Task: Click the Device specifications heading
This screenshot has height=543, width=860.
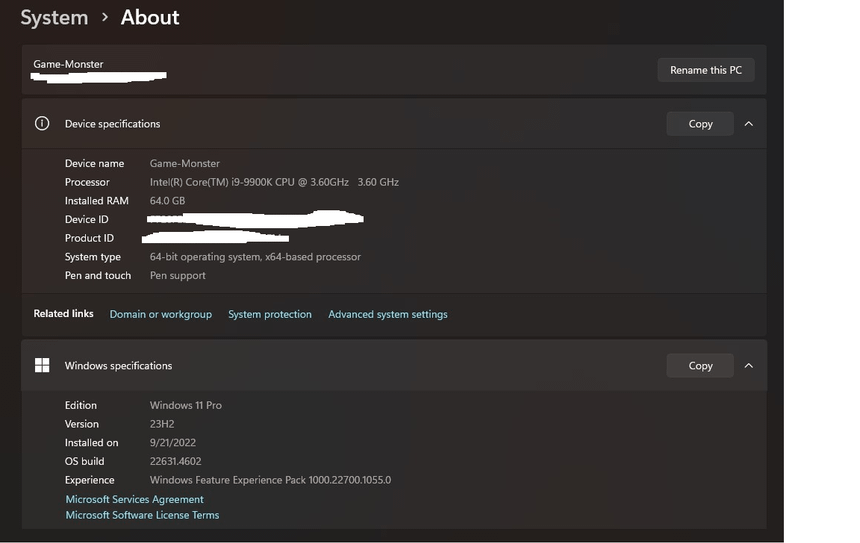Action: (112, 124)
